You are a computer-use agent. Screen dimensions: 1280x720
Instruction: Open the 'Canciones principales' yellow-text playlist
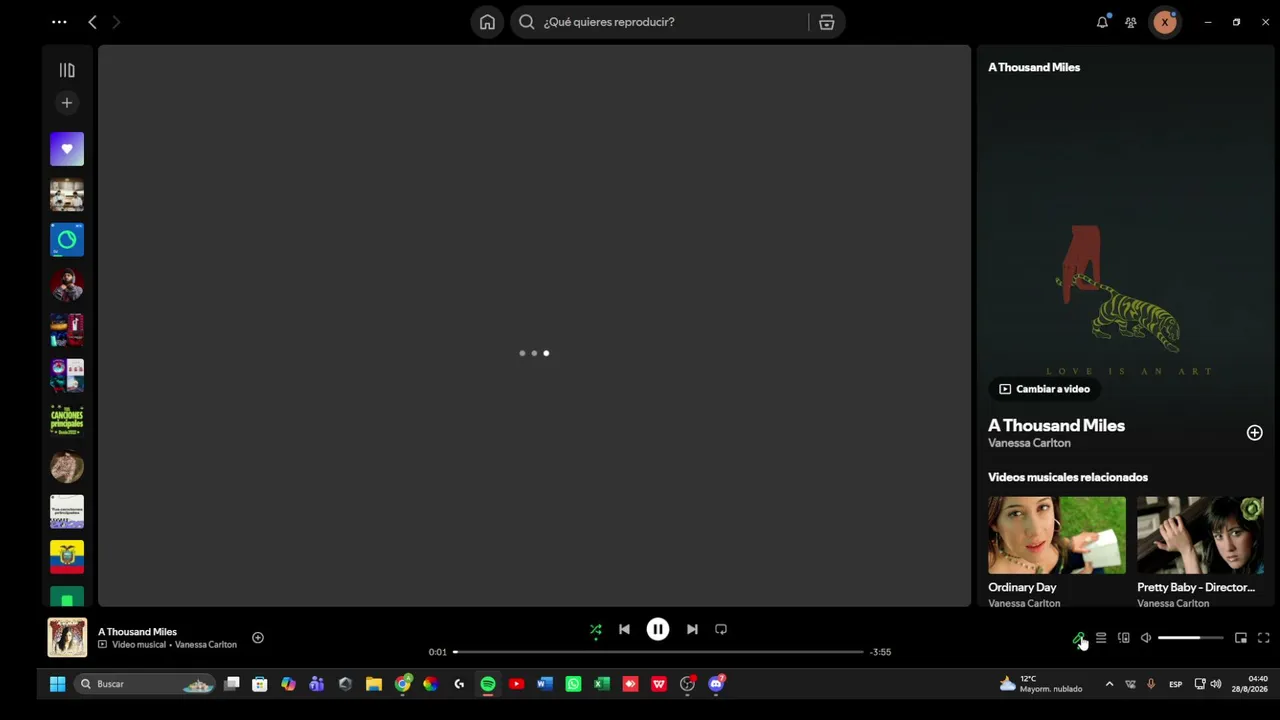[67, 421]
